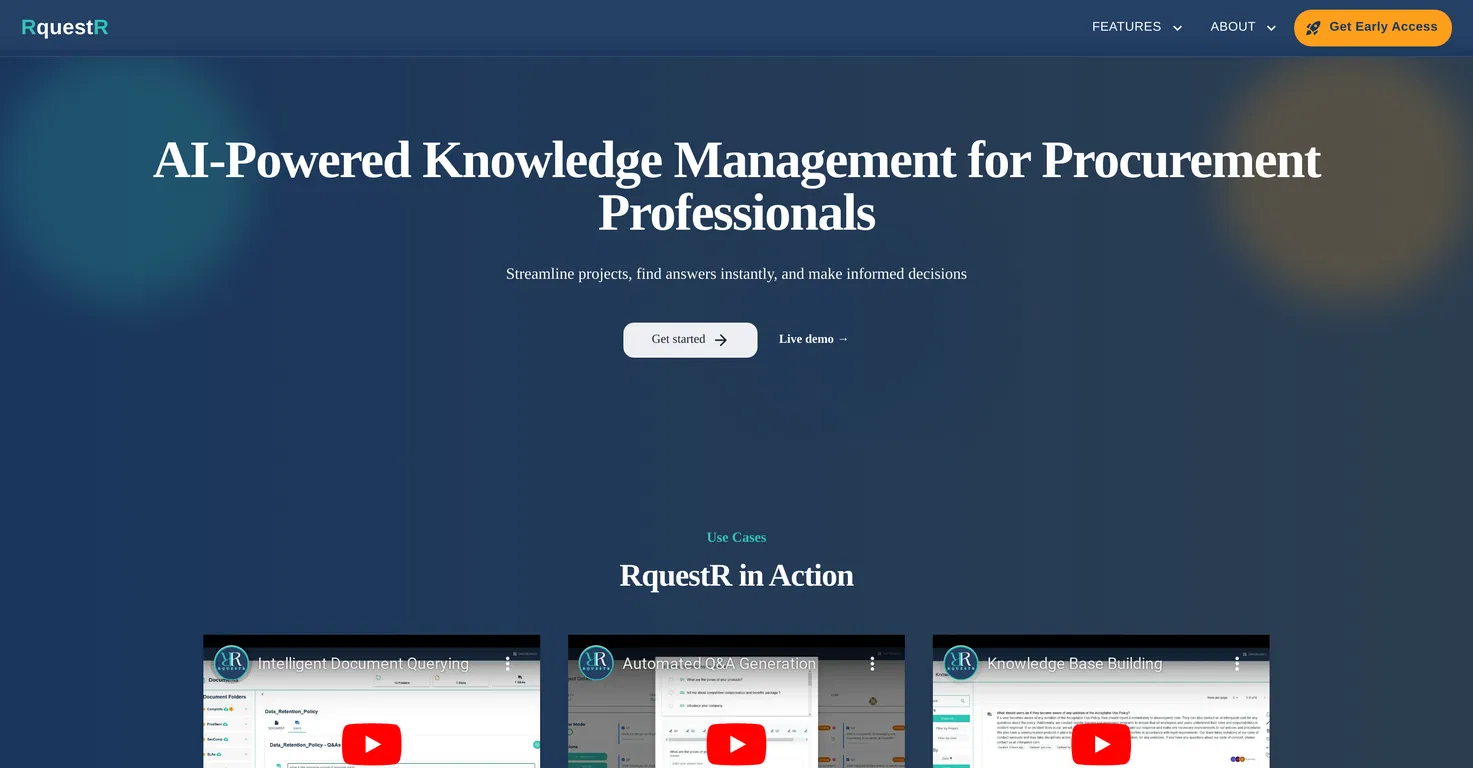This screenshot has width=1473, height=768.
Task: Click the 'Use Cases' label
Action: point(737,537)
